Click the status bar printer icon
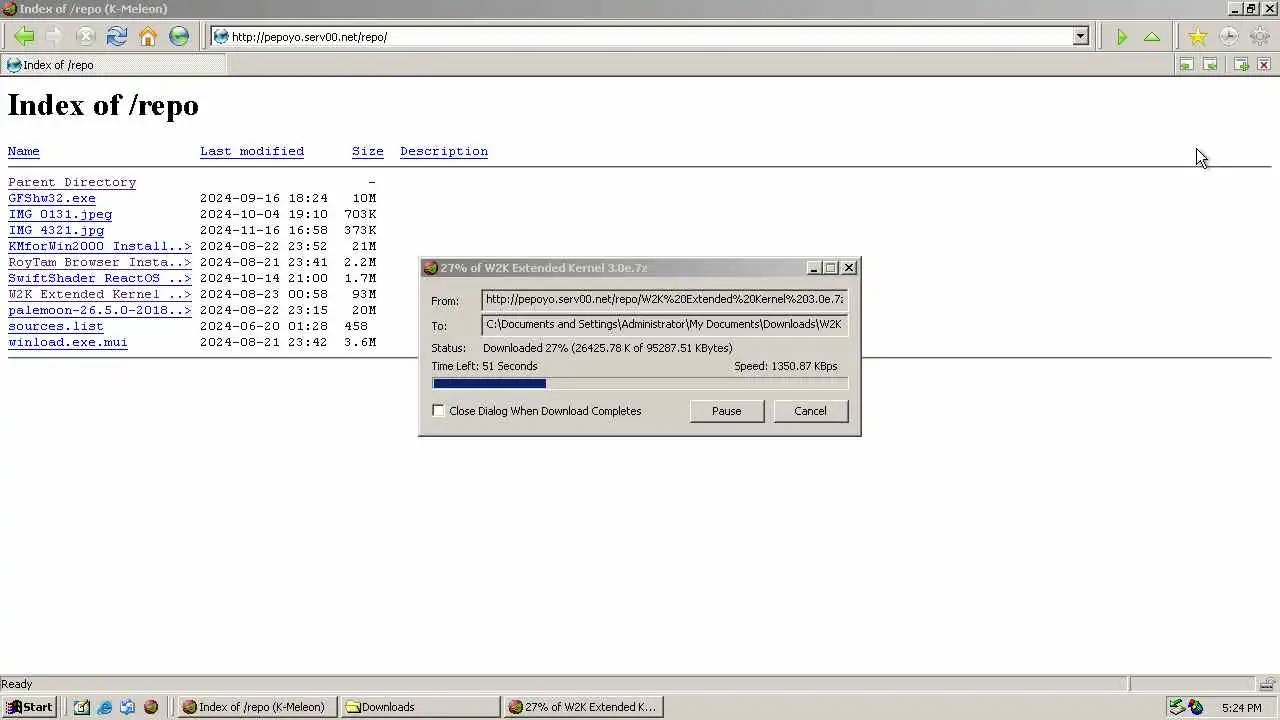The image size is (1280, 720). (x=1266, y=684)
